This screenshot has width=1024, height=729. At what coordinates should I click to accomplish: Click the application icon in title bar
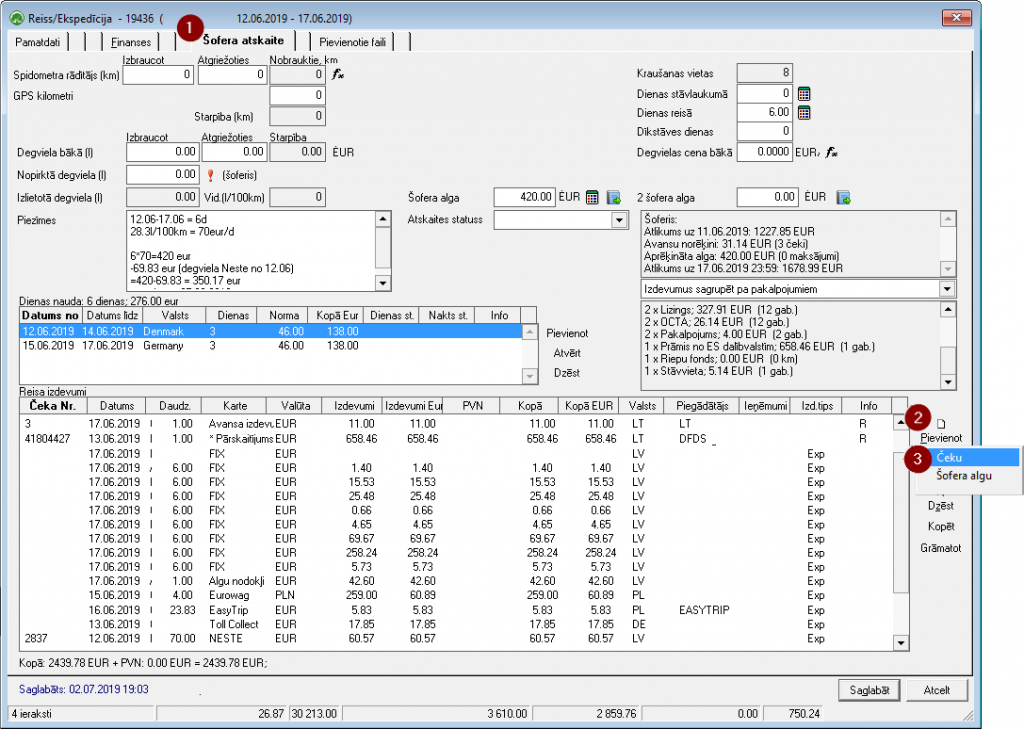point(18,18)
